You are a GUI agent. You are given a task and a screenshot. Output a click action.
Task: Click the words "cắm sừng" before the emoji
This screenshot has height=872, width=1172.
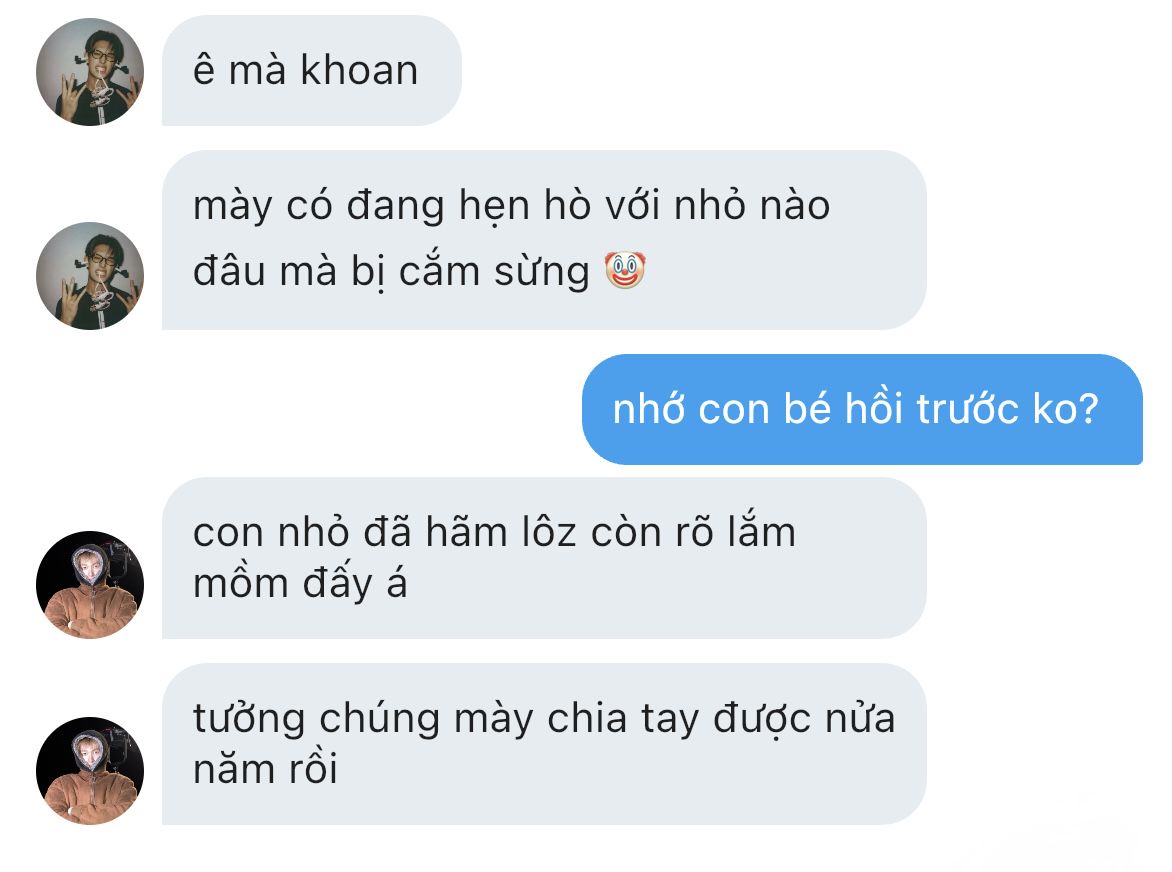point(494,271)
